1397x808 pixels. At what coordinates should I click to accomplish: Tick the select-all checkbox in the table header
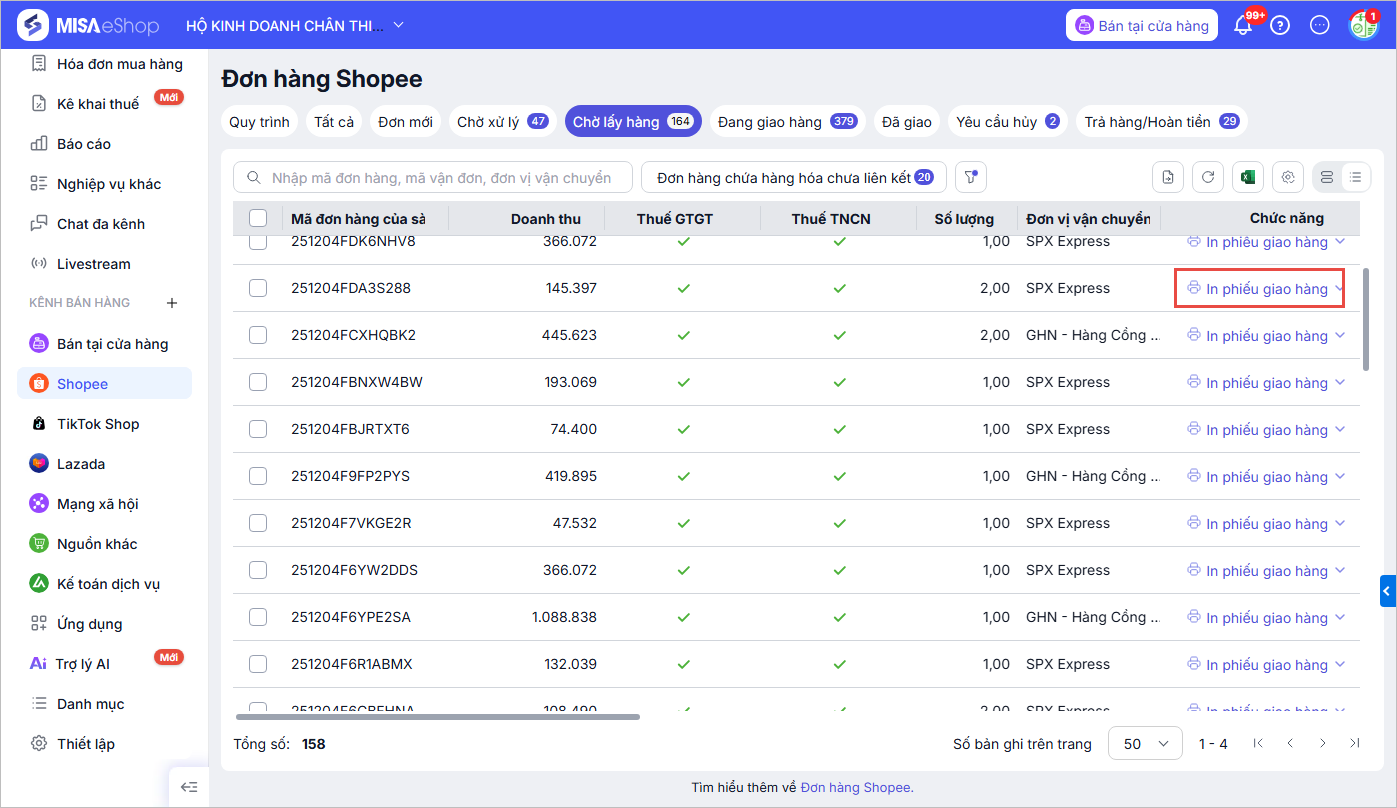(x=258, y=218)
